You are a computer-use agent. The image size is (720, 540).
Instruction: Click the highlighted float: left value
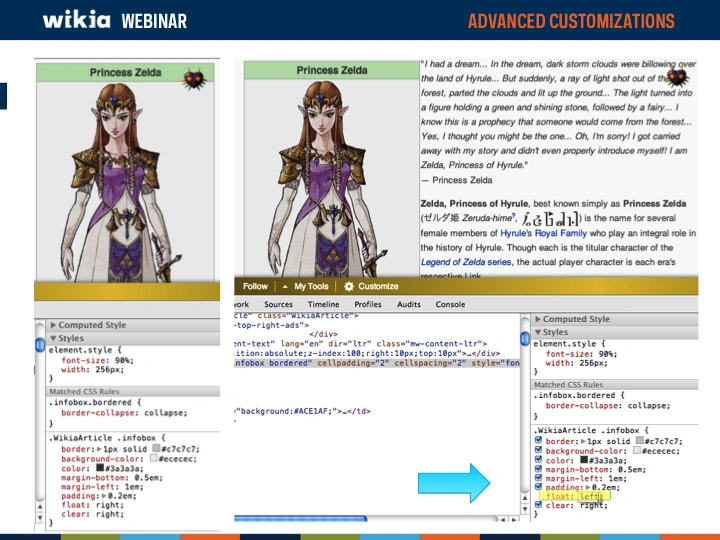(x=588, y=495)
